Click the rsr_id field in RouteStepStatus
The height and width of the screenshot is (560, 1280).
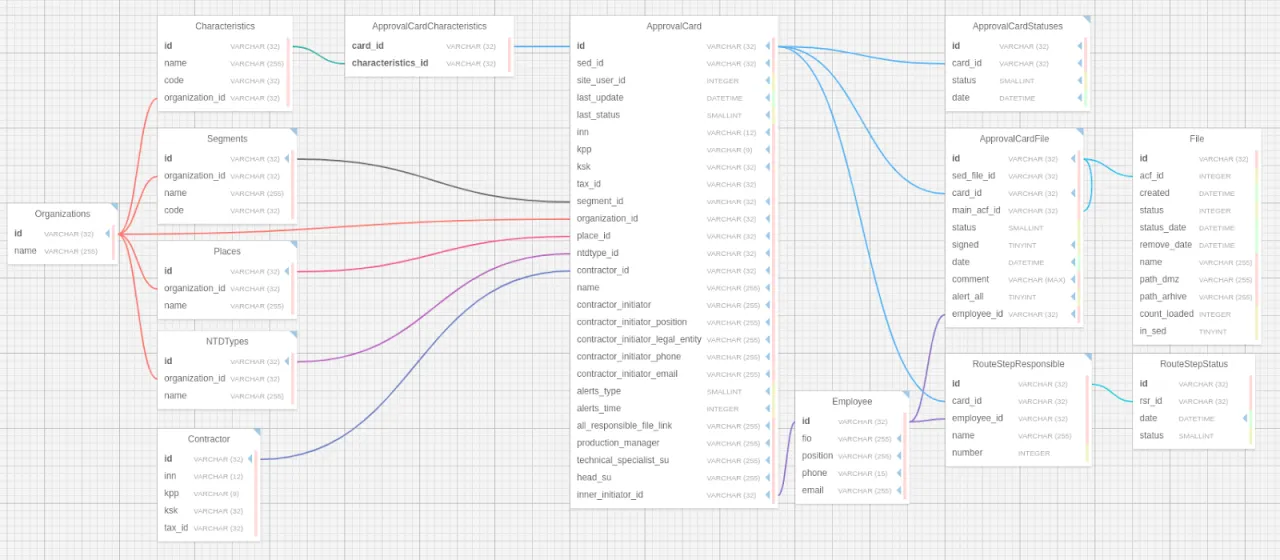coord(1151,401)
